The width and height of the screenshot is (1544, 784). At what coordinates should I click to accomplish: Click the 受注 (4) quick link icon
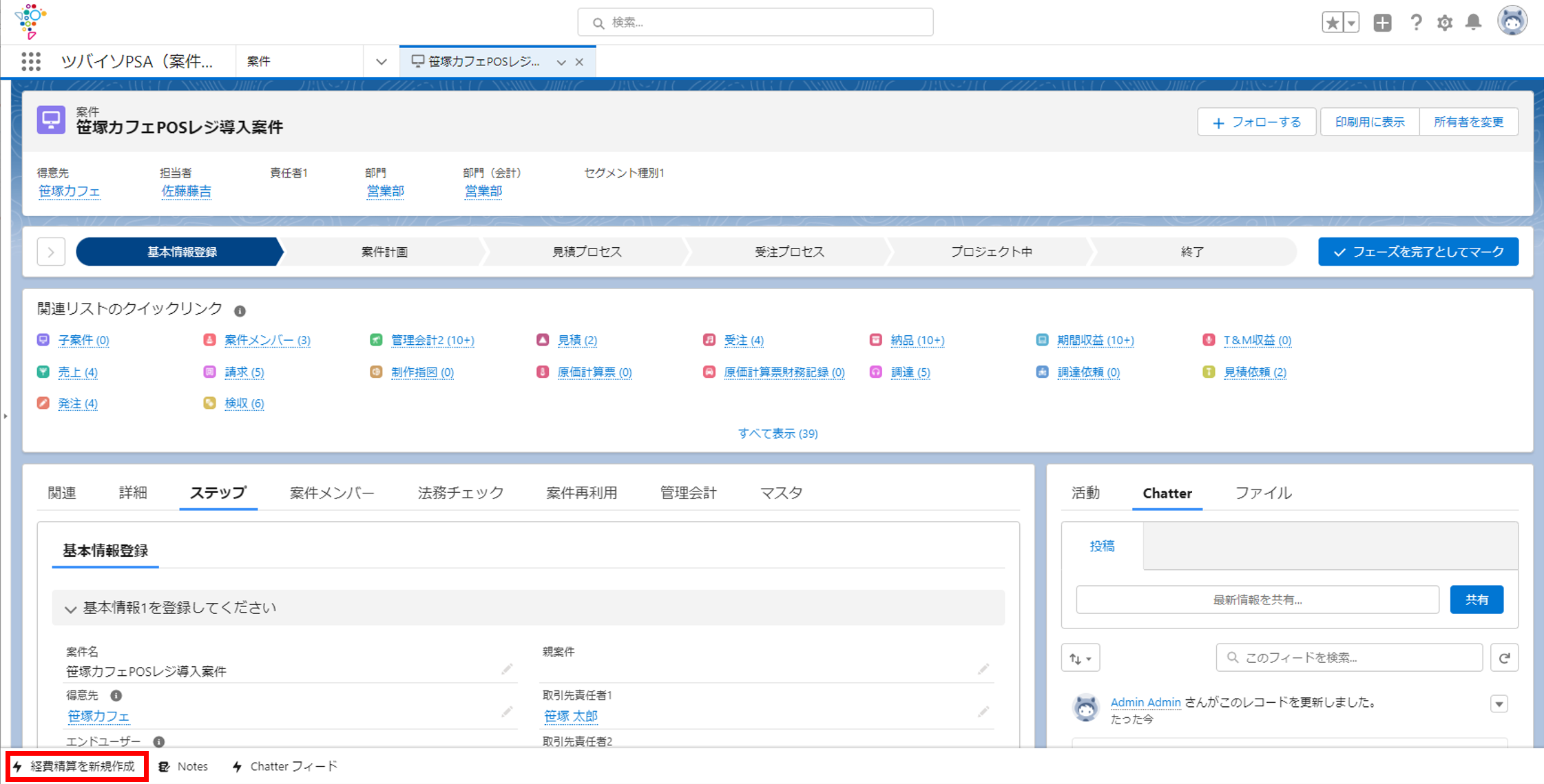point(709,340)
